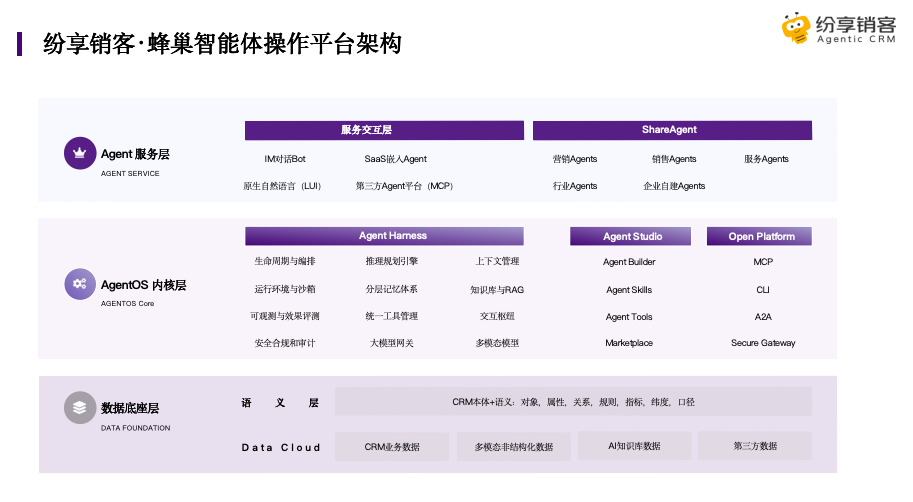Click the 多模态模型 item
The width and height of the screenshot is (913, 502).
[497, 343]
